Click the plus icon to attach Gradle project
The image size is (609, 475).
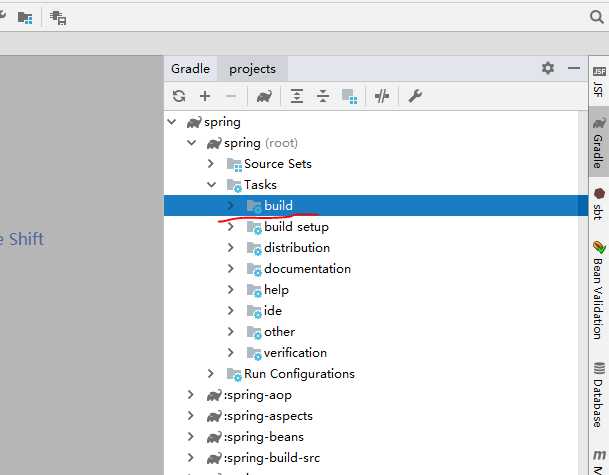click(205, 96)
